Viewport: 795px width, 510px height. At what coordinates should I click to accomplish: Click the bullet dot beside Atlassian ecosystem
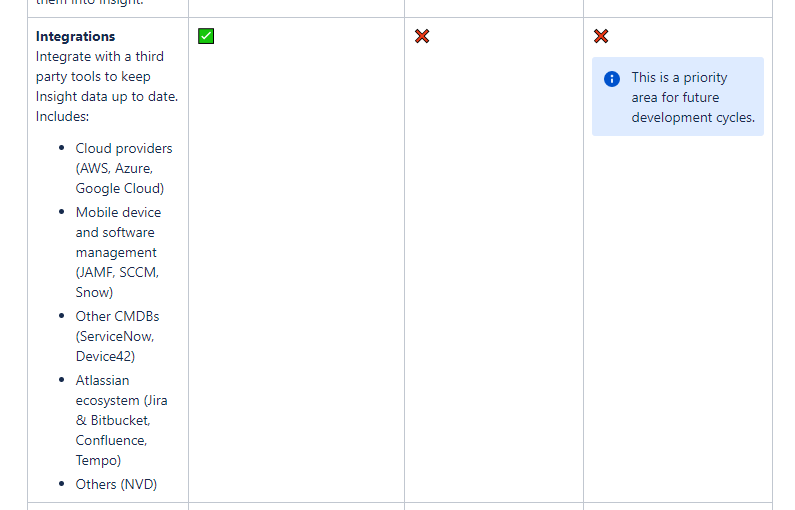coord(62,380)
